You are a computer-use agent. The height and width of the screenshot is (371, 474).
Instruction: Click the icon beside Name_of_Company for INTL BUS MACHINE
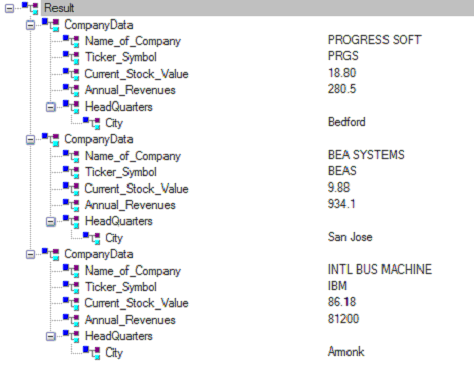tap(71, 271)
